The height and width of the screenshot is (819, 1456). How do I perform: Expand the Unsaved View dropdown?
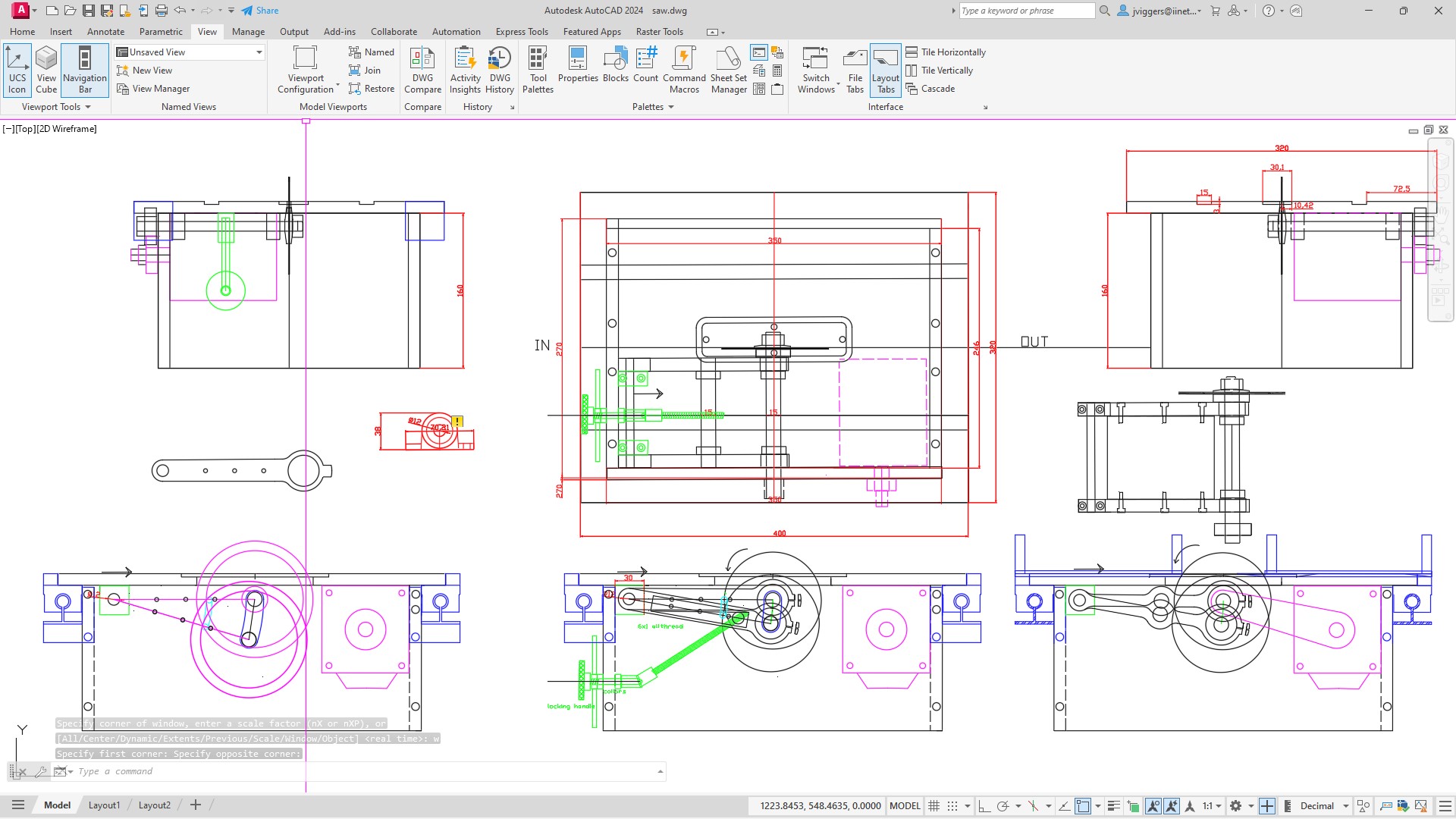click(x=259, y=52)
